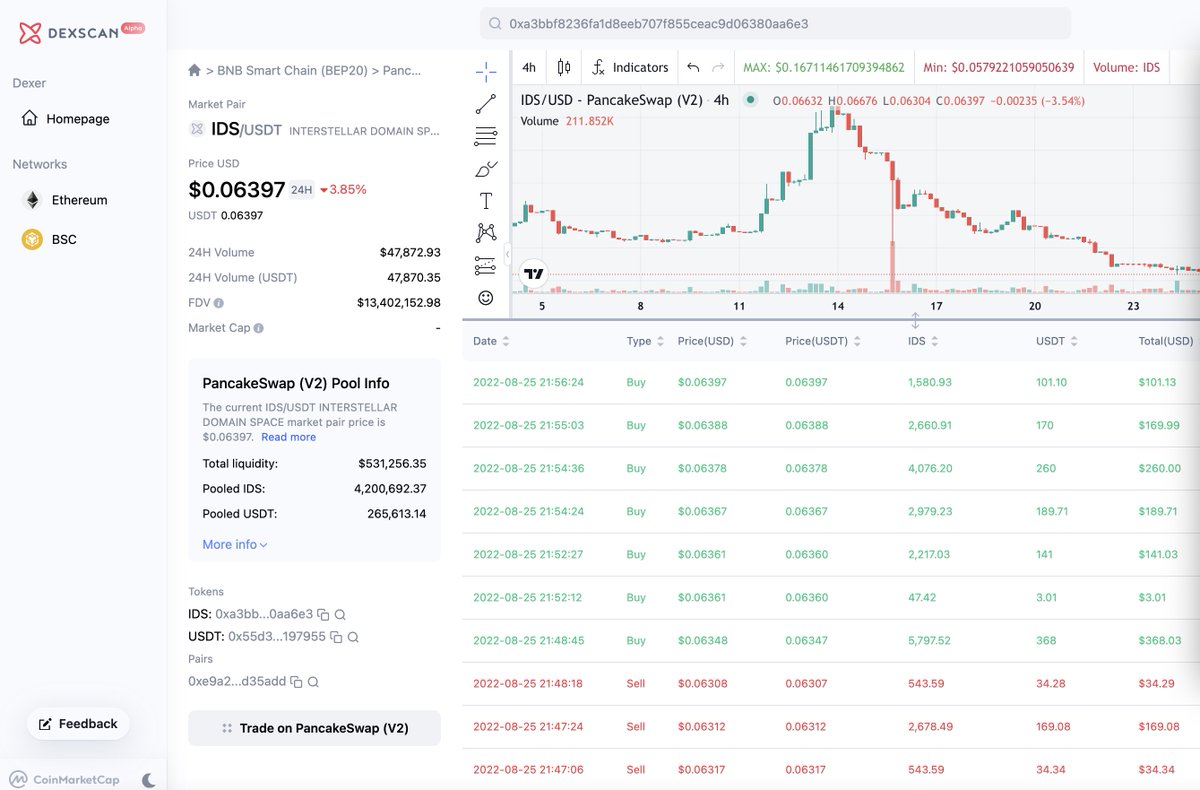
Task: Open the emoji icons tool
Action: click(486, 298)
